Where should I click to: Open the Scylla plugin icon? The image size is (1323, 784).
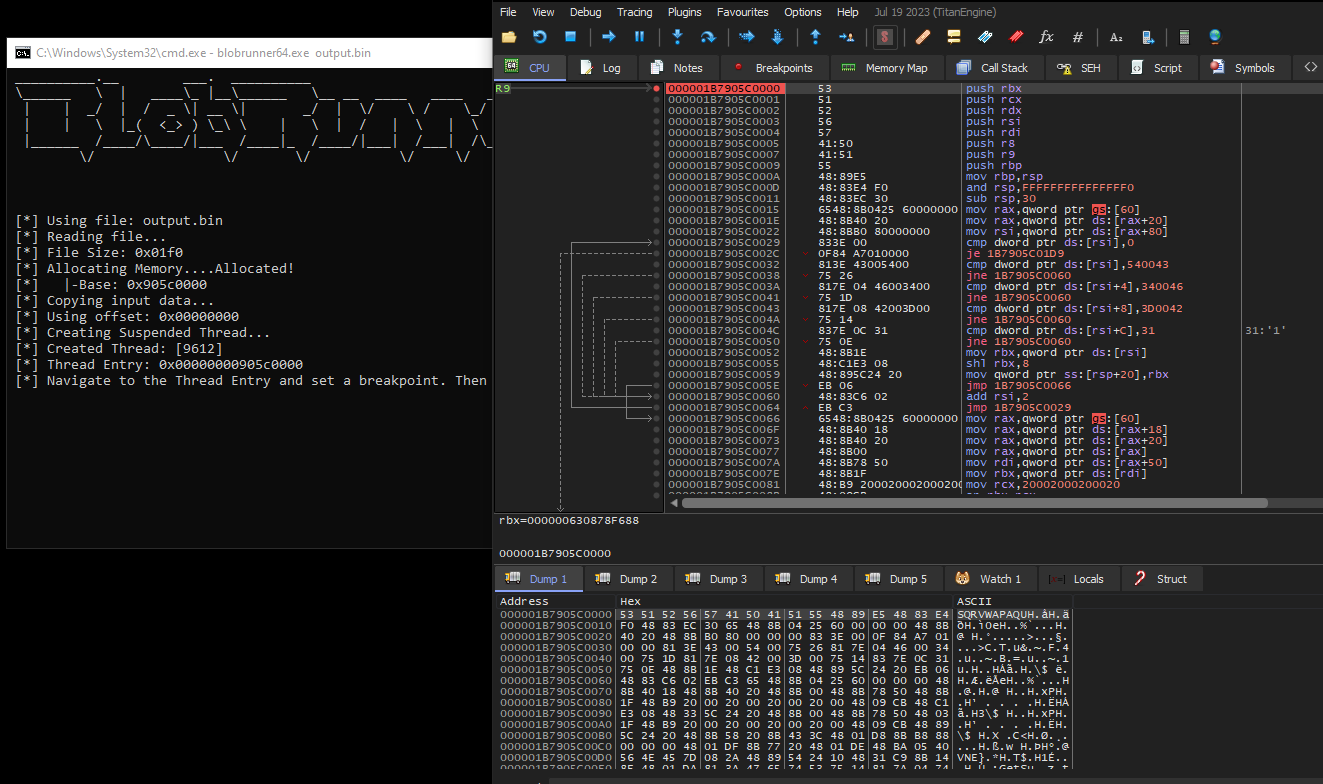pos(884,37)
